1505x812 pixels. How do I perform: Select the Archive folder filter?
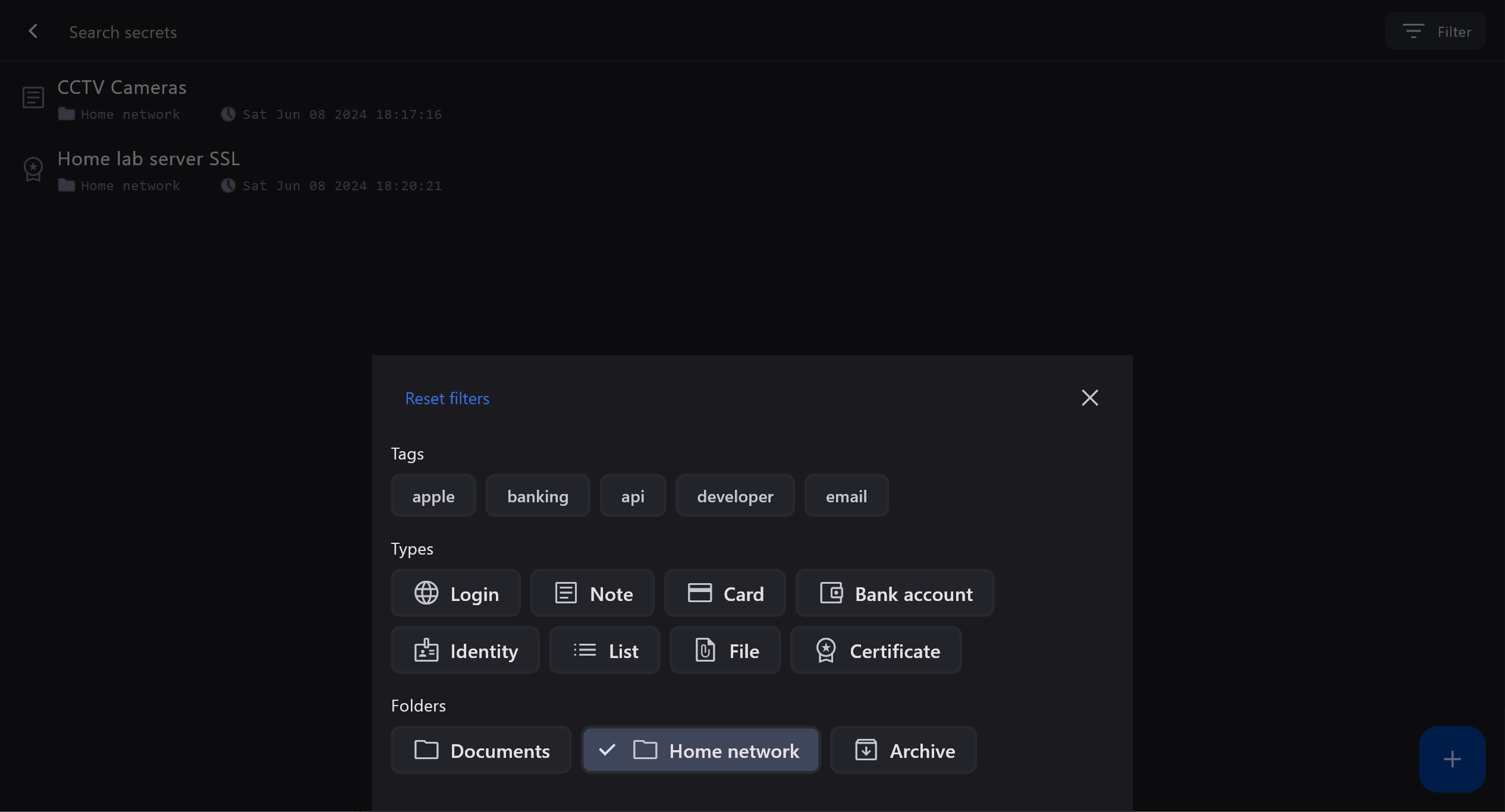click(903, 750)
